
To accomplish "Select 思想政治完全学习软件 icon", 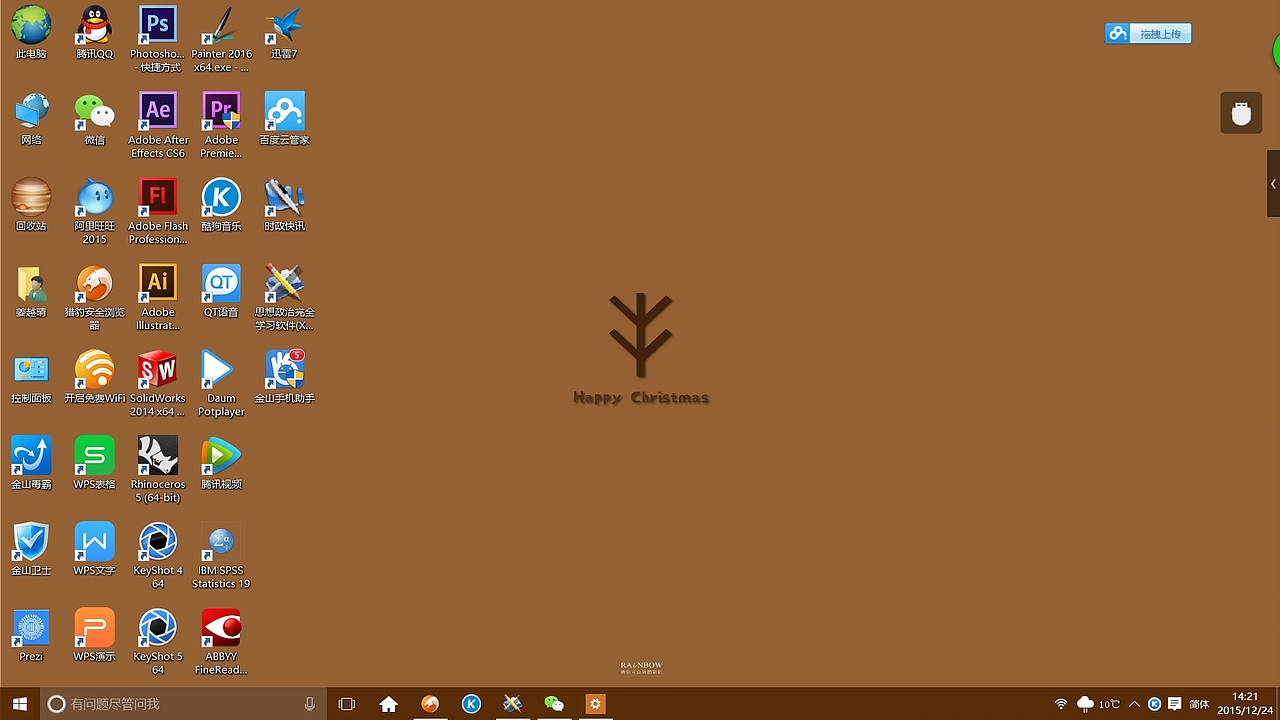I will 284,297.
